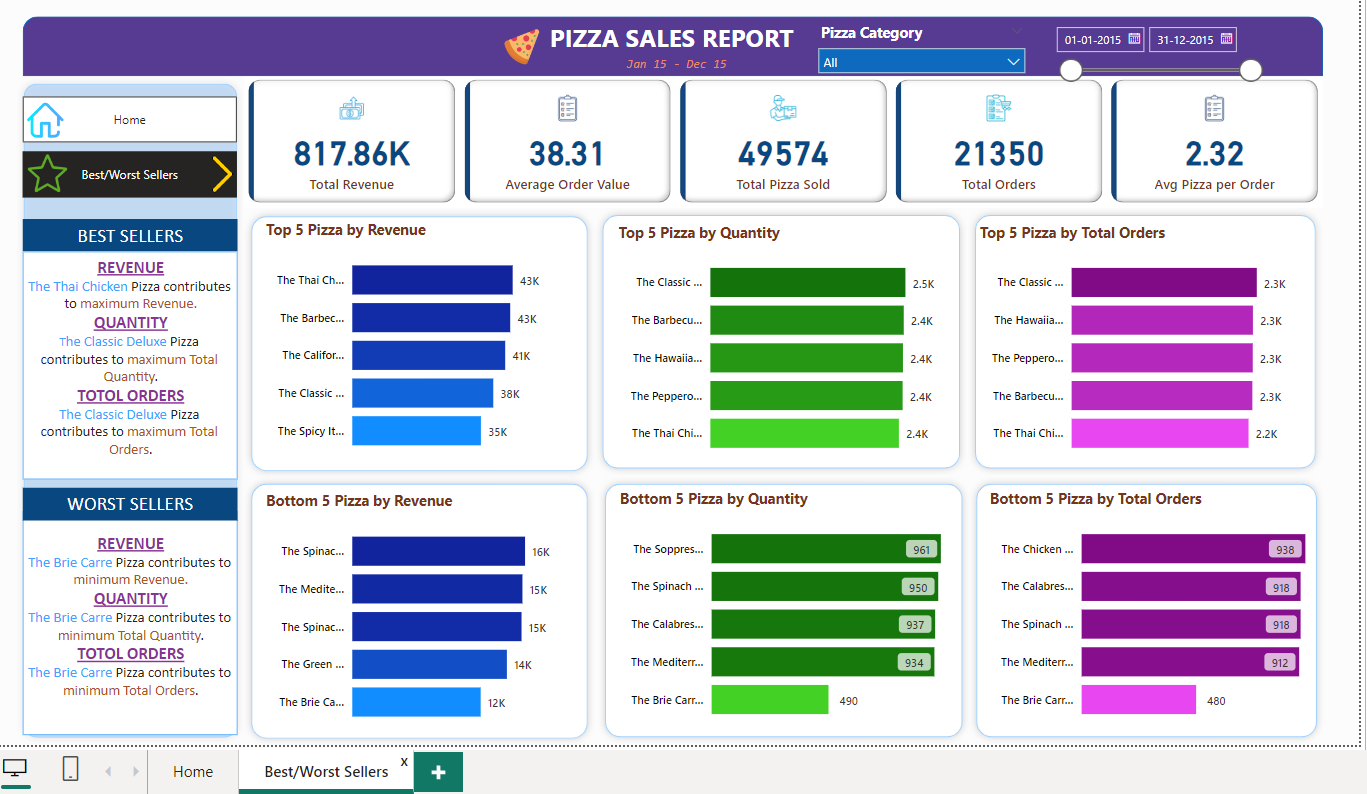1367x794 pixels.
Task: Click the money icon above Total Revenue
Action: (x=352, y=107)
